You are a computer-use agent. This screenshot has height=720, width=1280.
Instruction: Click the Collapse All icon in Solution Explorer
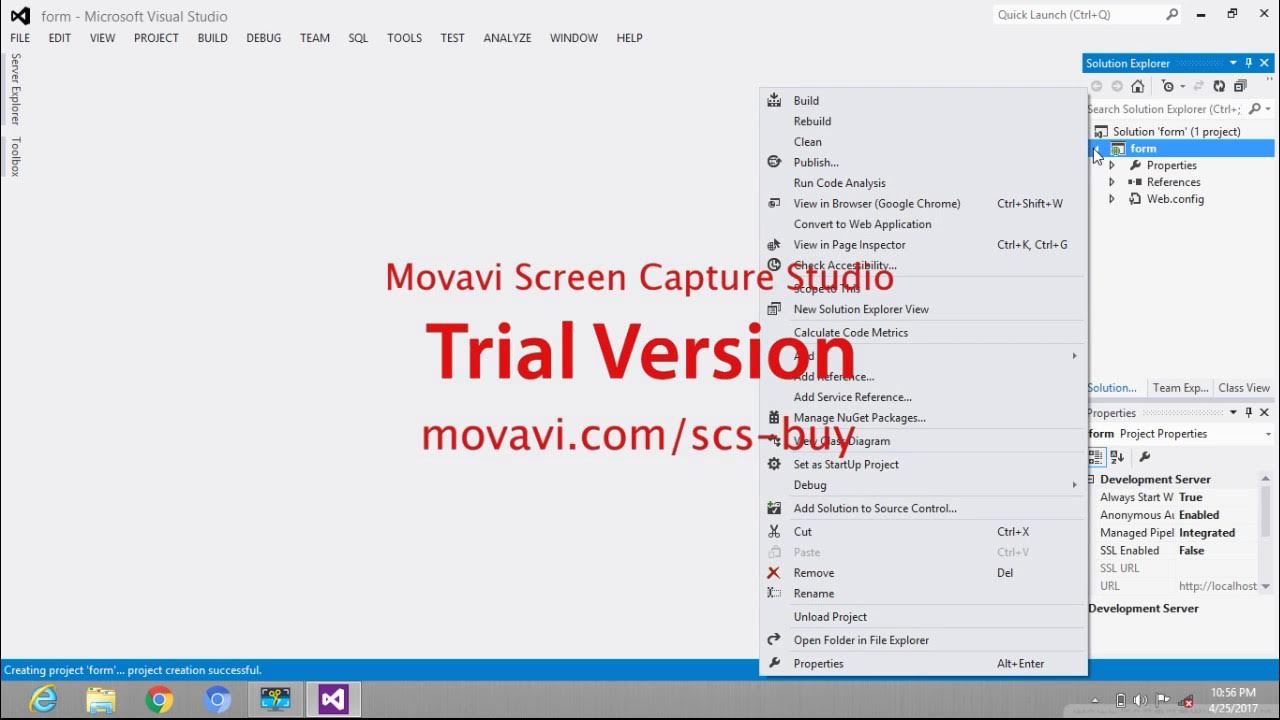(1240, 86)
